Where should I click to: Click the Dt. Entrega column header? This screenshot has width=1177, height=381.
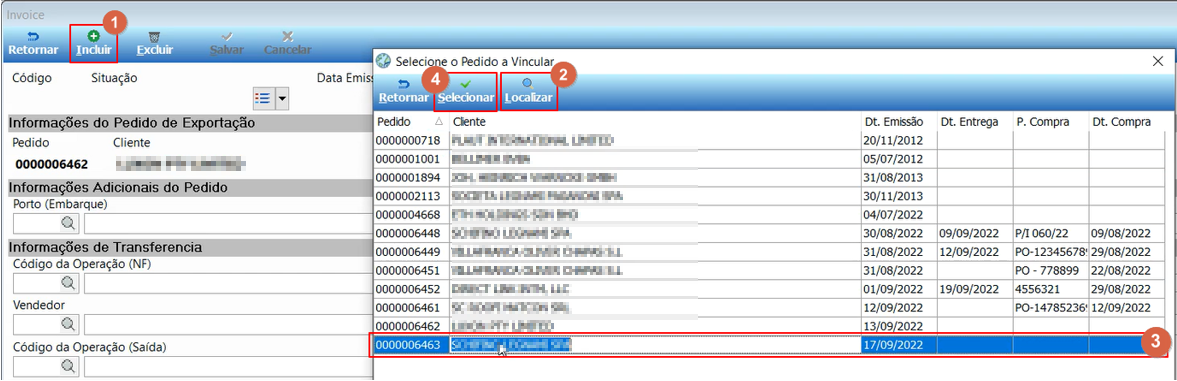click(974, 122)
